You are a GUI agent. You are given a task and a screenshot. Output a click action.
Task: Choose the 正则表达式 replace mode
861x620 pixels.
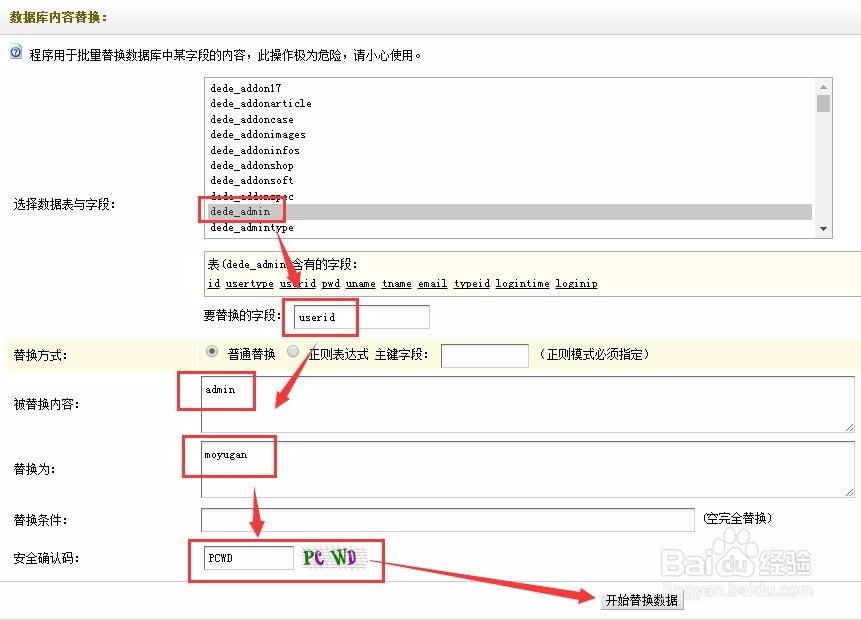(x=292, y=351)
